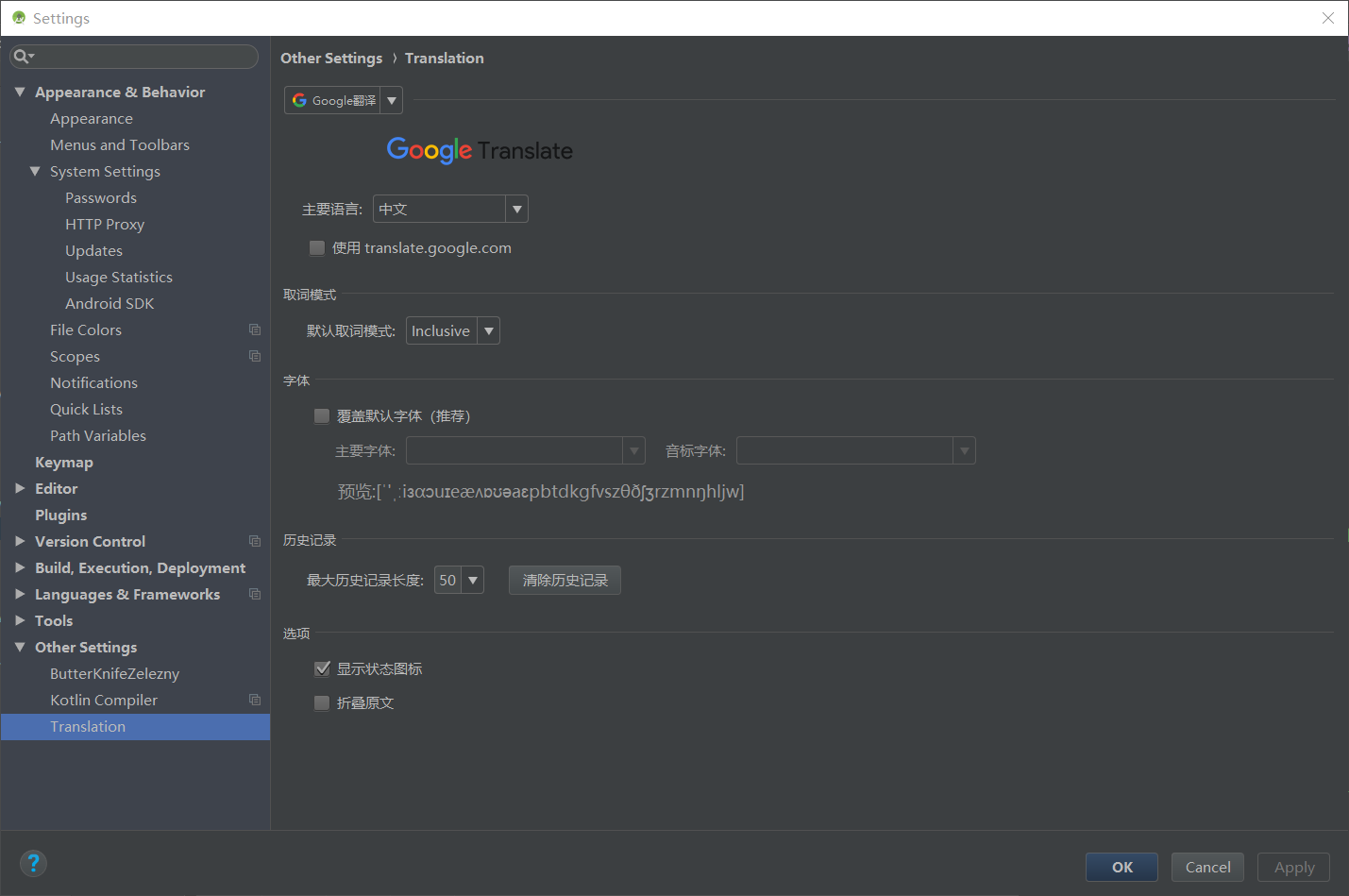Click the icon next to Kotlin Compiler
The height and width of the screenshot is (896, 1349).
[x=254, y=700]
